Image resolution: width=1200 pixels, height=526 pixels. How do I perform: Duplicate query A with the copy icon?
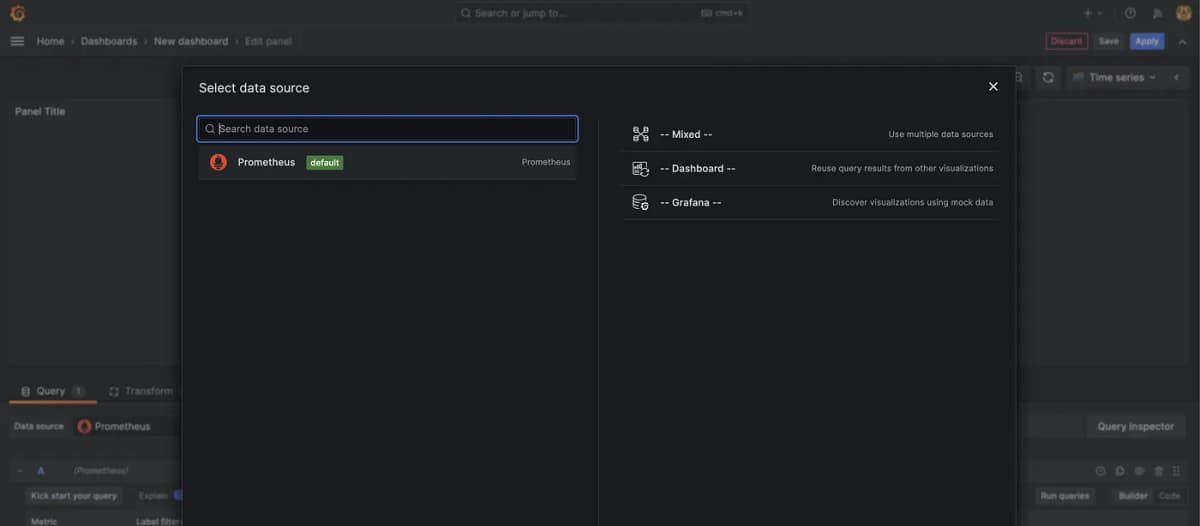[1120, 471]
